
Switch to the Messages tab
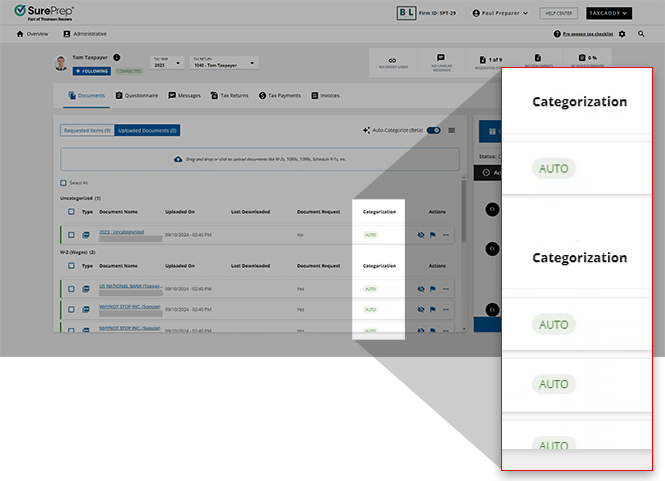[x=184, y=95]
